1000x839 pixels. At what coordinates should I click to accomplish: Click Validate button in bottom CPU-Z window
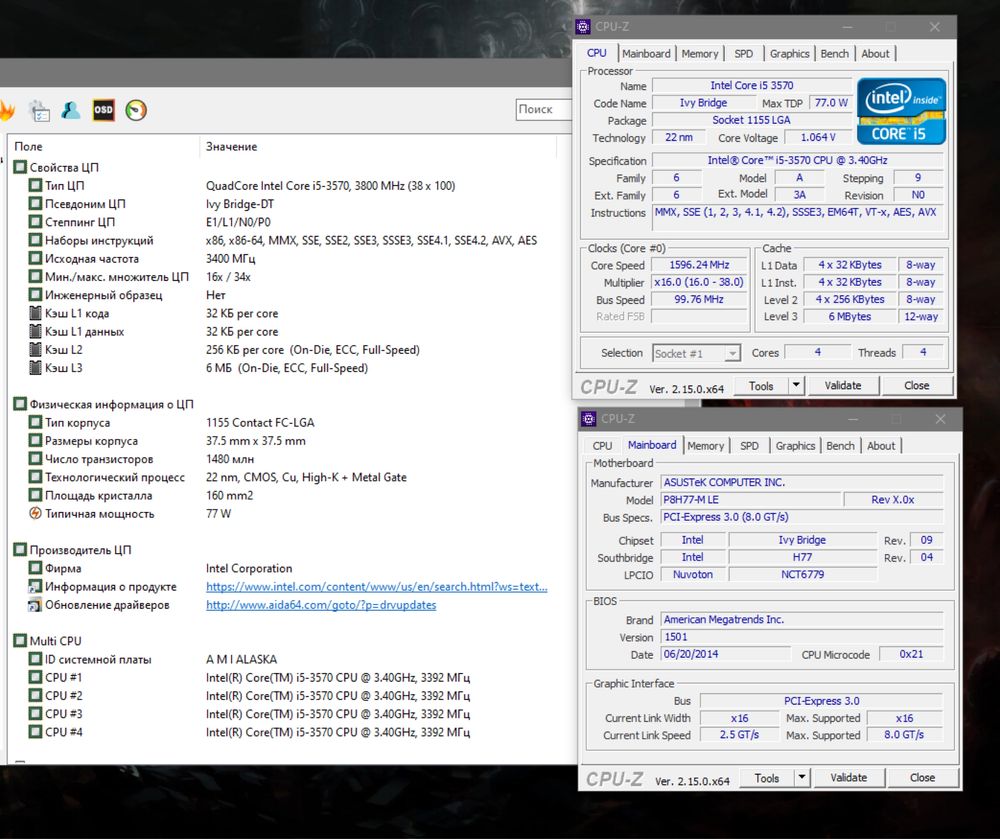click(x=849, y=777)
